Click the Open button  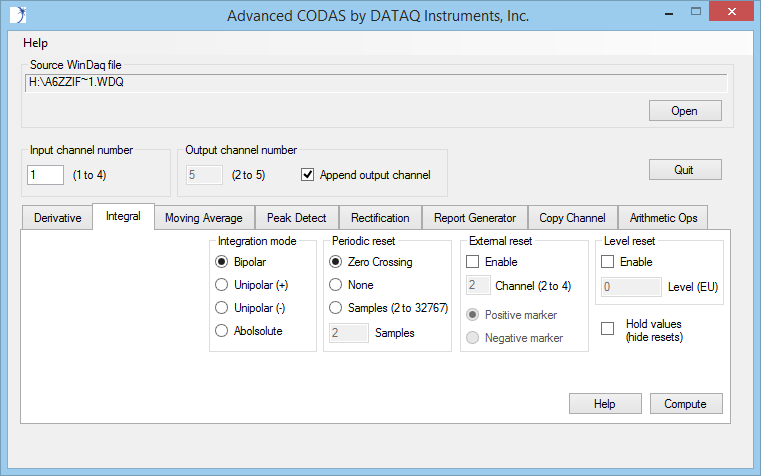pos(685,111)
